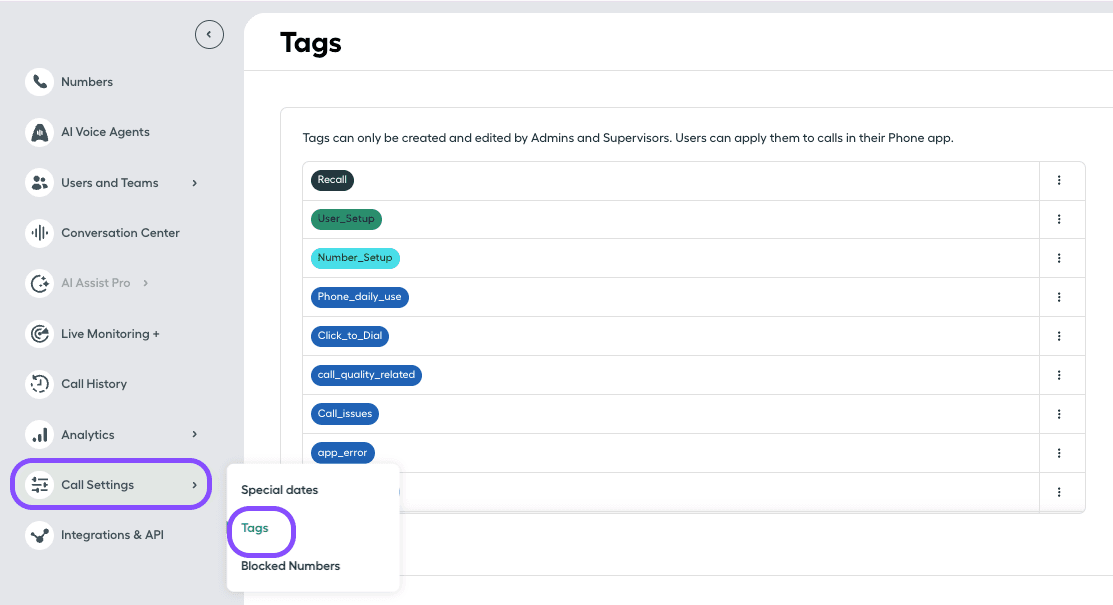Select the Call Settings sliders icon
This screenshot has width=1113, height=605.
(x=39, y=484)
